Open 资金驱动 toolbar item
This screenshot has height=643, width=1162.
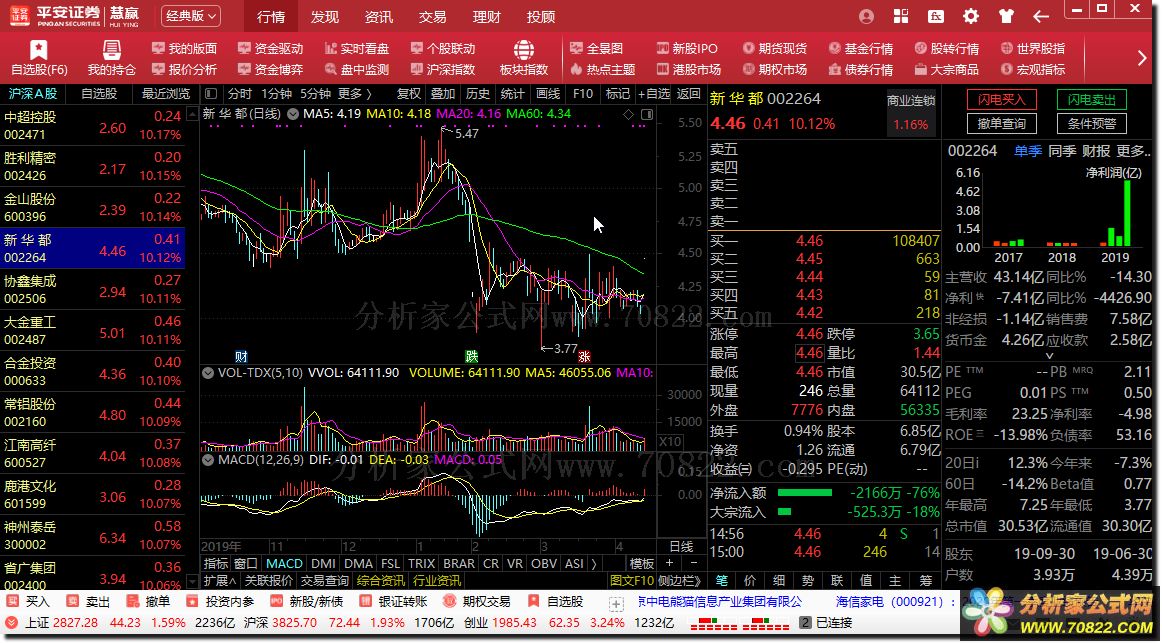270,48
